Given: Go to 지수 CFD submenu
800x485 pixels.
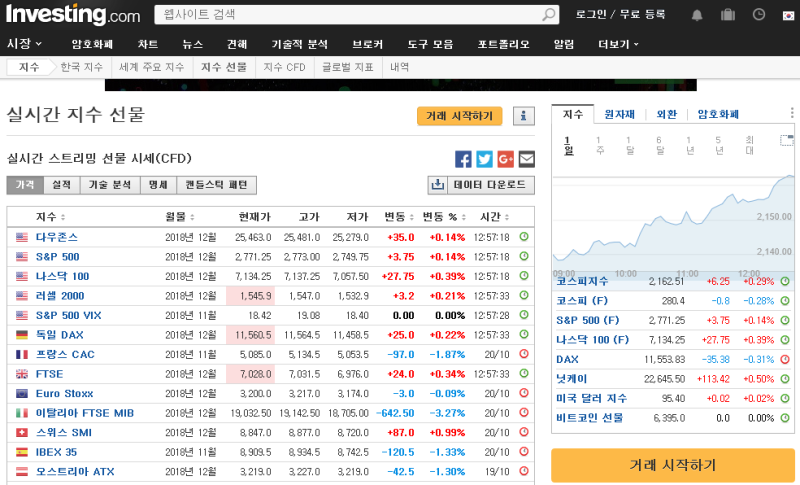Looking at the screenshot, I should 284,67.
